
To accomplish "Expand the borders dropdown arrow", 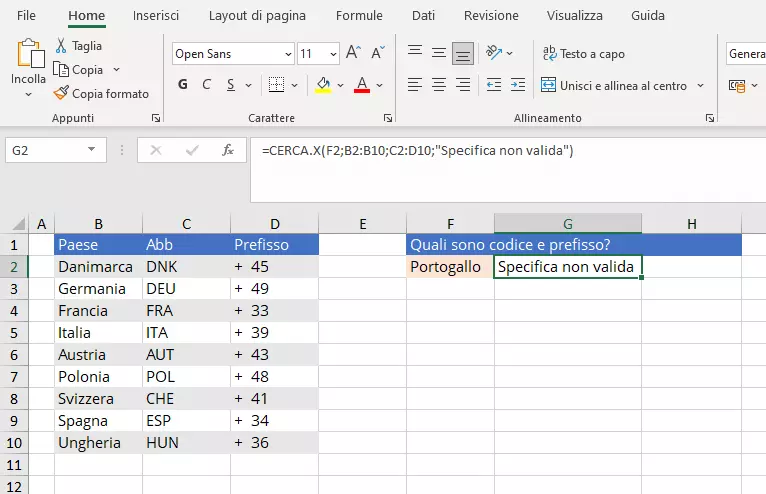I will (294, 85).
